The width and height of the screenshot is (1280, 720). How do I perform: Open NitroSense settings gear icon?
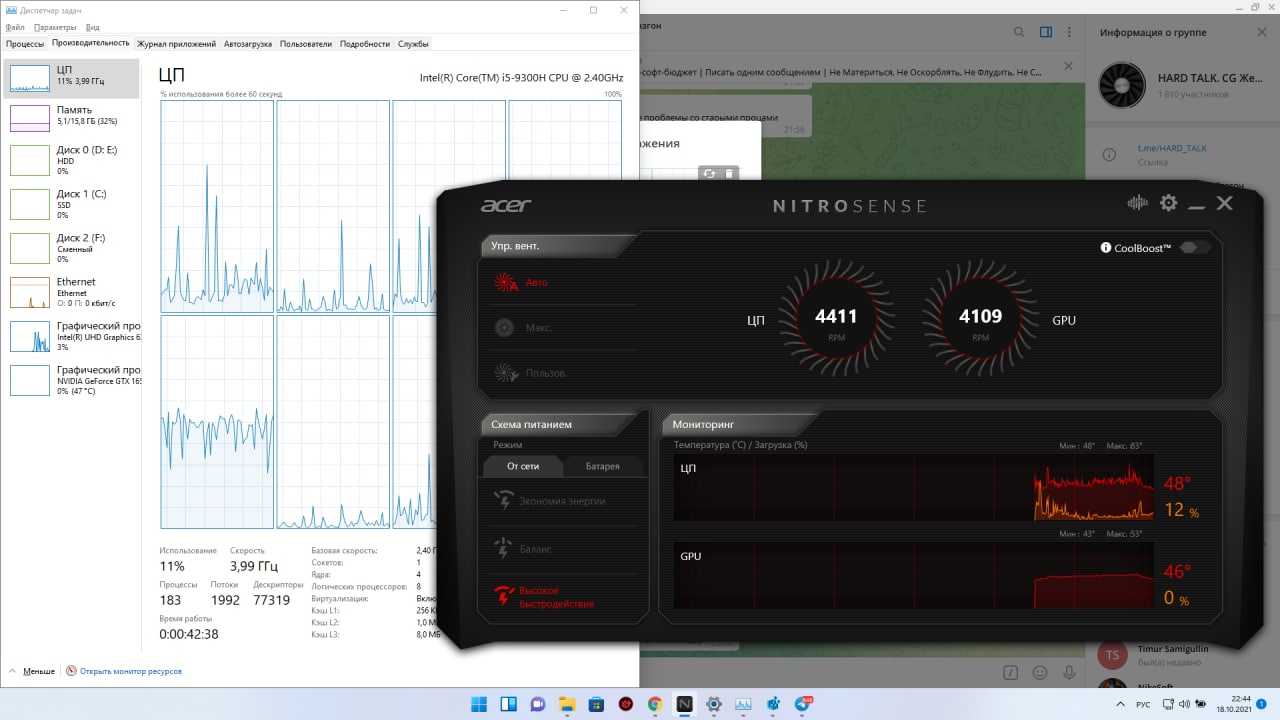[x=1168, y=203]
